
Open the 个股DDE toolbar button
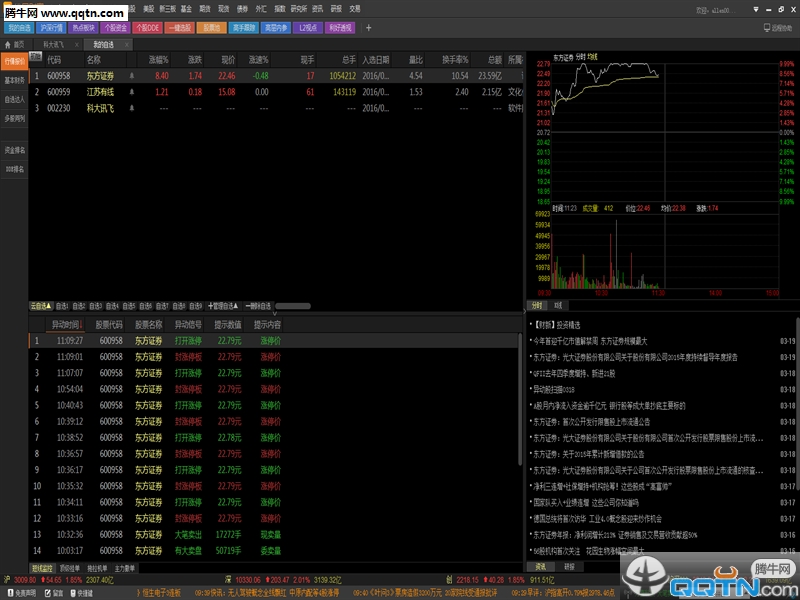point(148,28)
